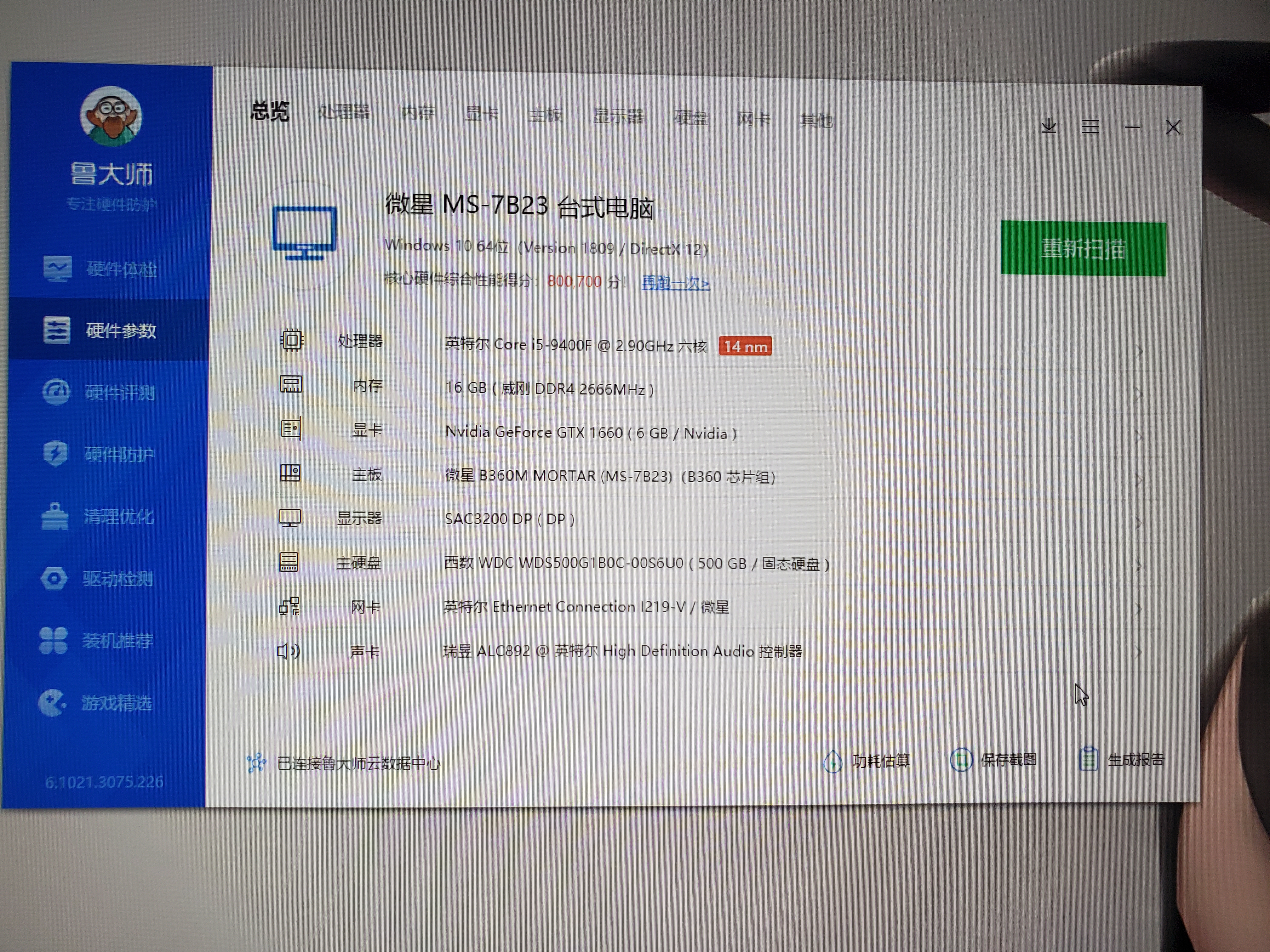Click the green 重新扫描 rescan button
1270x952 pixels.
(x=1083, y=248)
